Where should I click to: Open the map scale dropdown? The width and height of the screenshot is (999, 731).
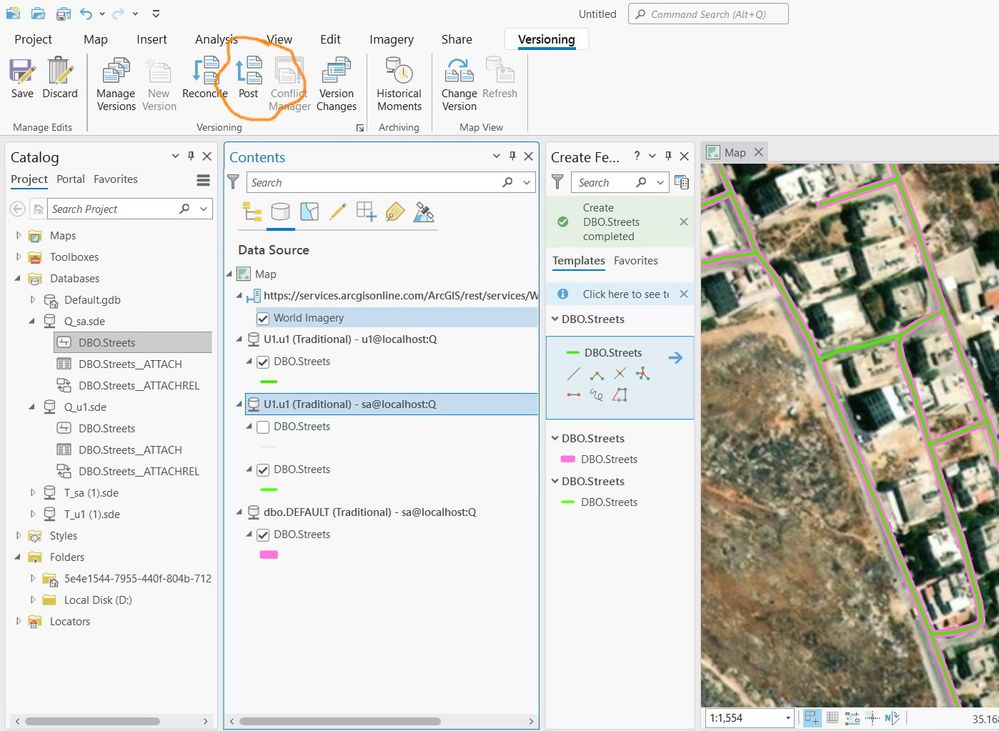pyautogui.click(x=788, y=718)
